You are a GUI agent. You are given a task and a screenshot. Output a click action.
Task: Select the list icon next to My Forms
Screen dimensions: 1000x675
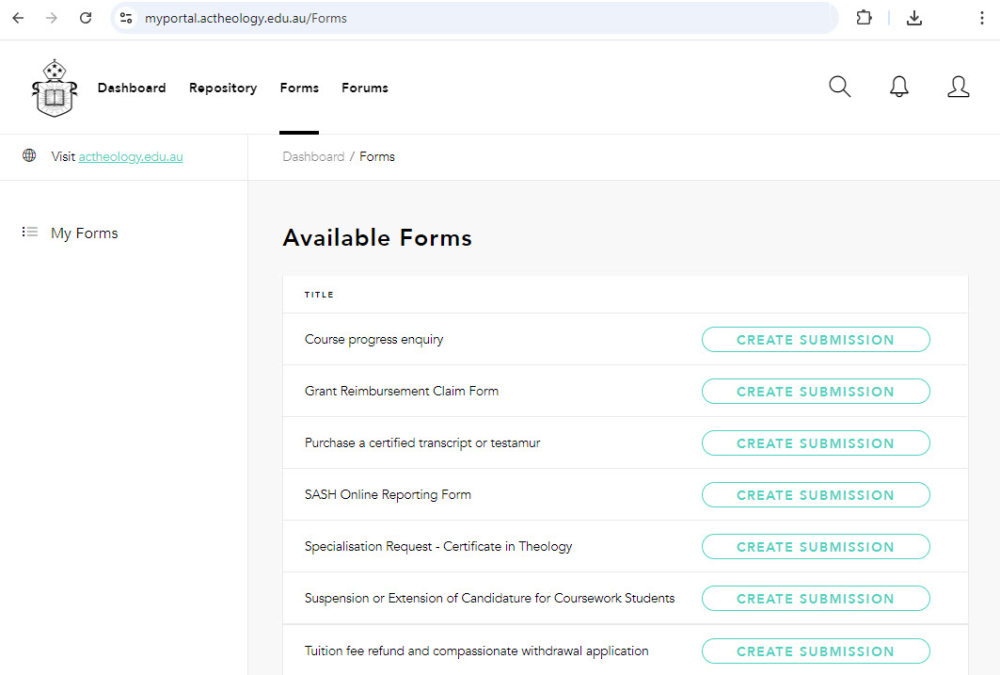tap(29, 232)
